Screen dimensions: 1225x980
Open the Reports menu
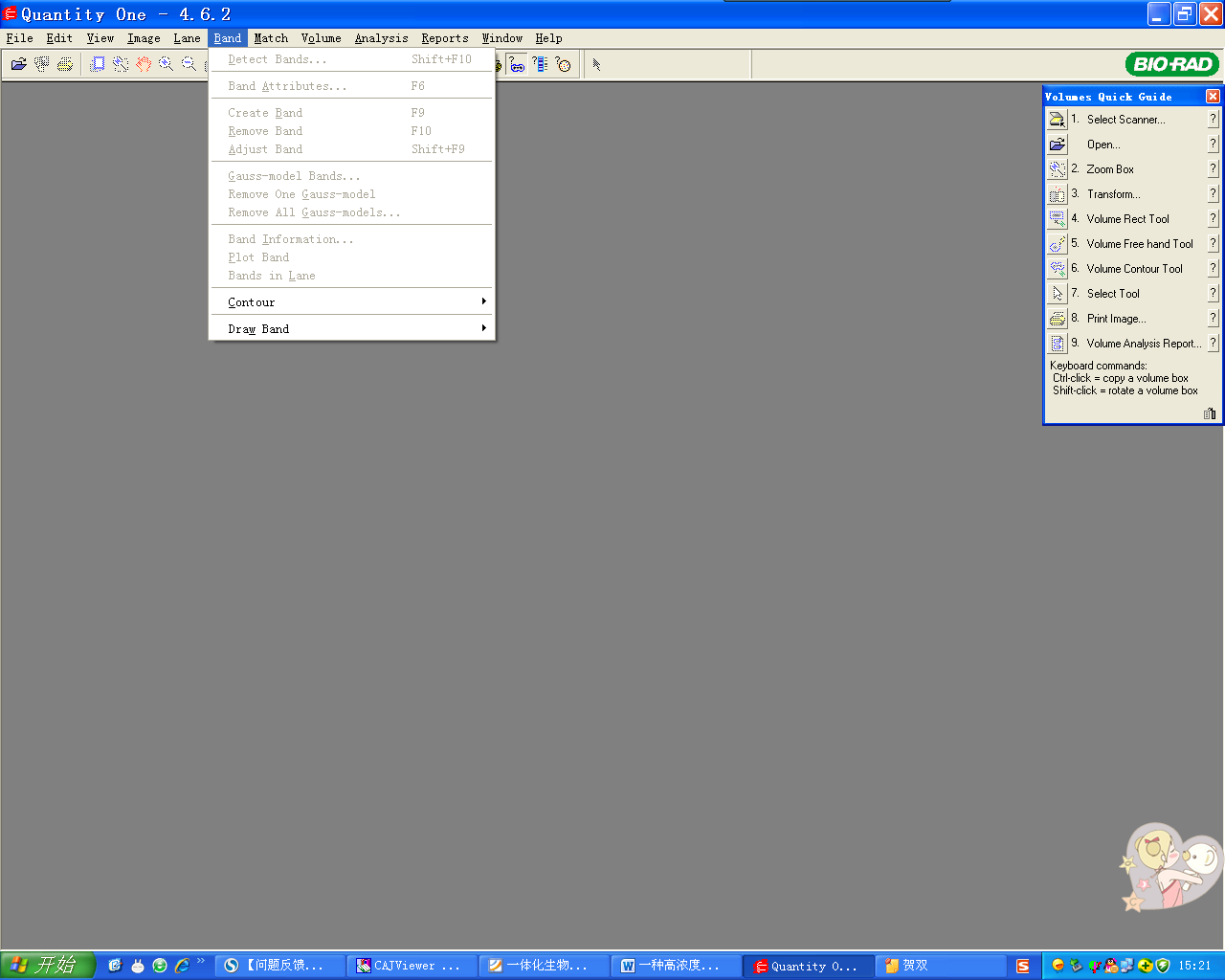(x=445, y=38)
